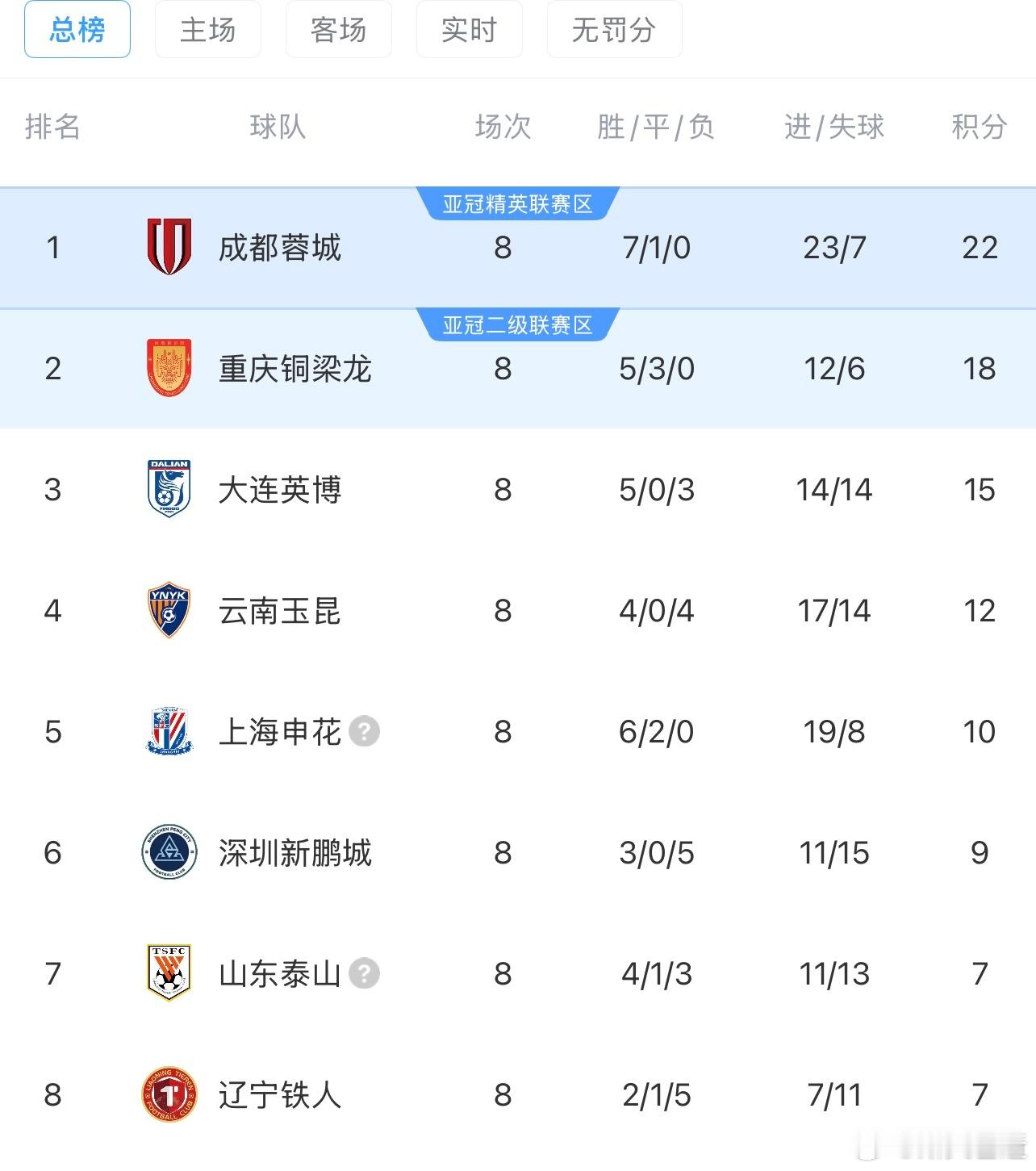Click the Chengdu Rongcheng team logo
The height and width of the screenshot is (1171, 1036).
169,247
